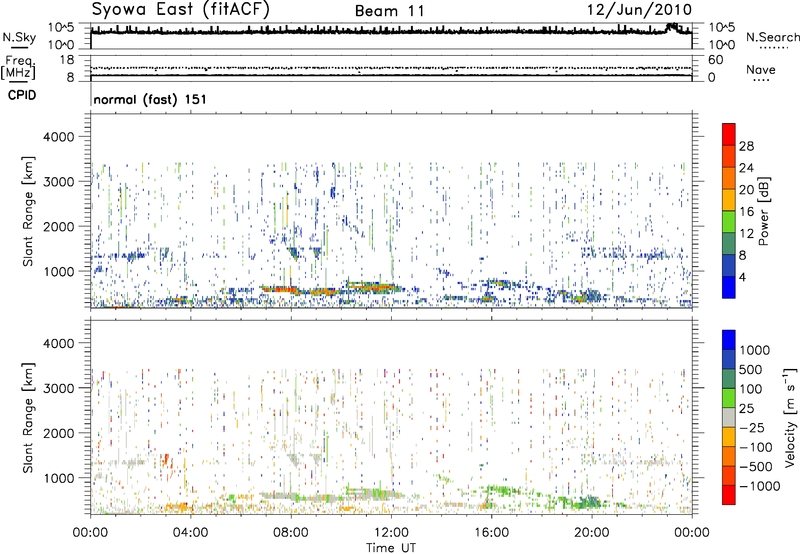
Task: Click the "12:00" time axis label
Action: (391, 533)
